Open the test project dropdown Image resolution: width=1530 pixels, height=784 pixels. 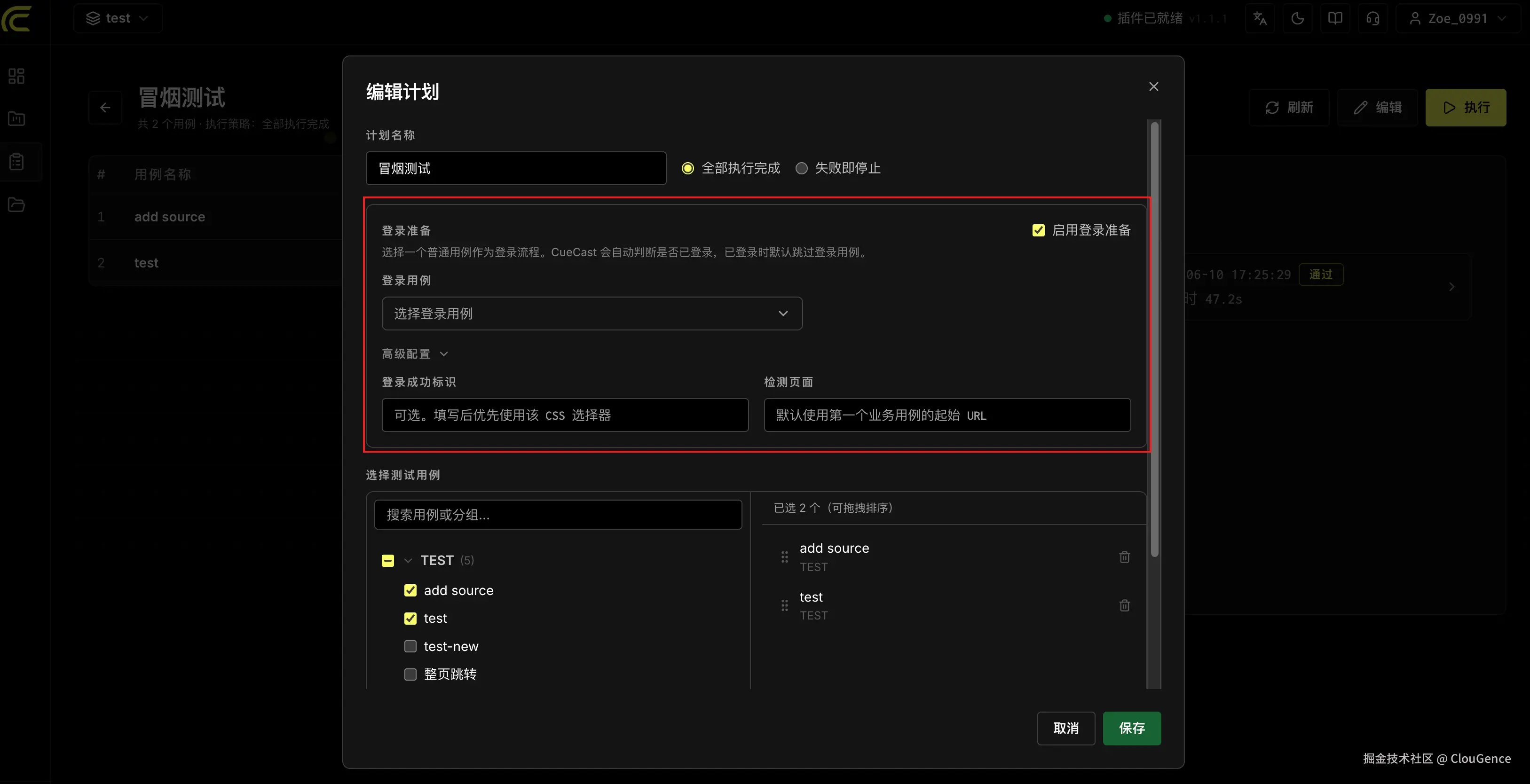click(x=118, y=18)
